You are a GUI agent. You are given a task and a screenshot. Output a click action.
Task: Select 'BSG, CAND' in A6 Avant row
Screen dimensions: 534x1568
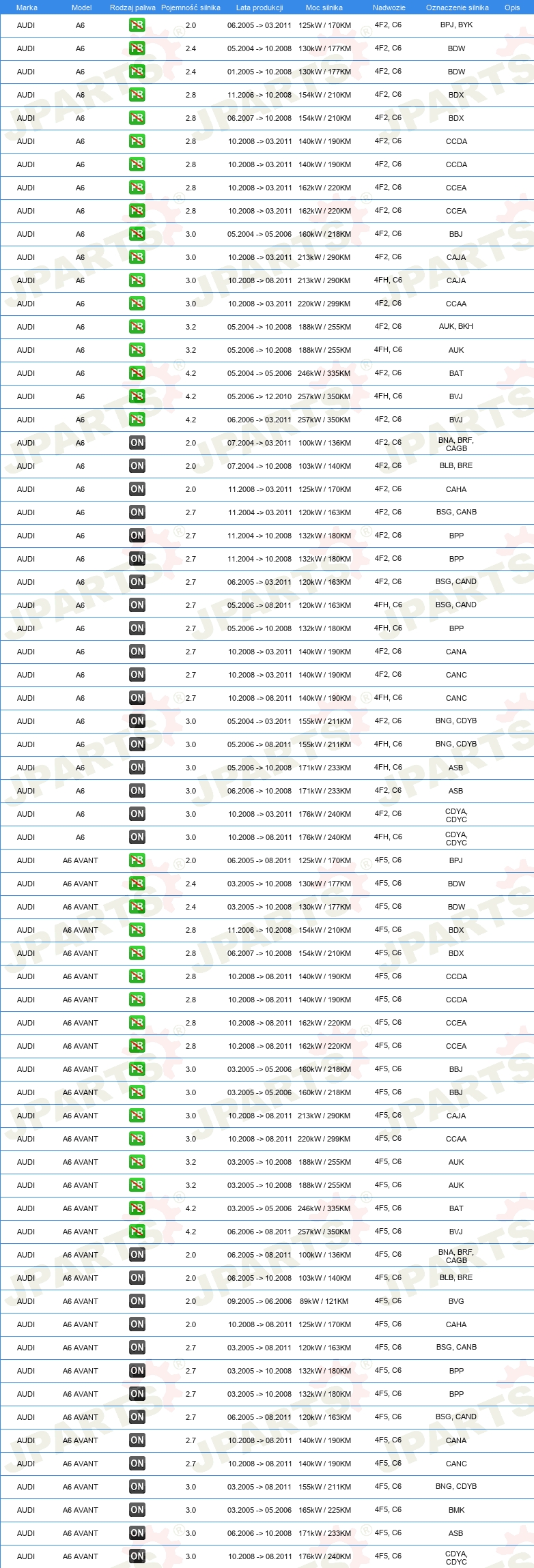(456, 1417)
